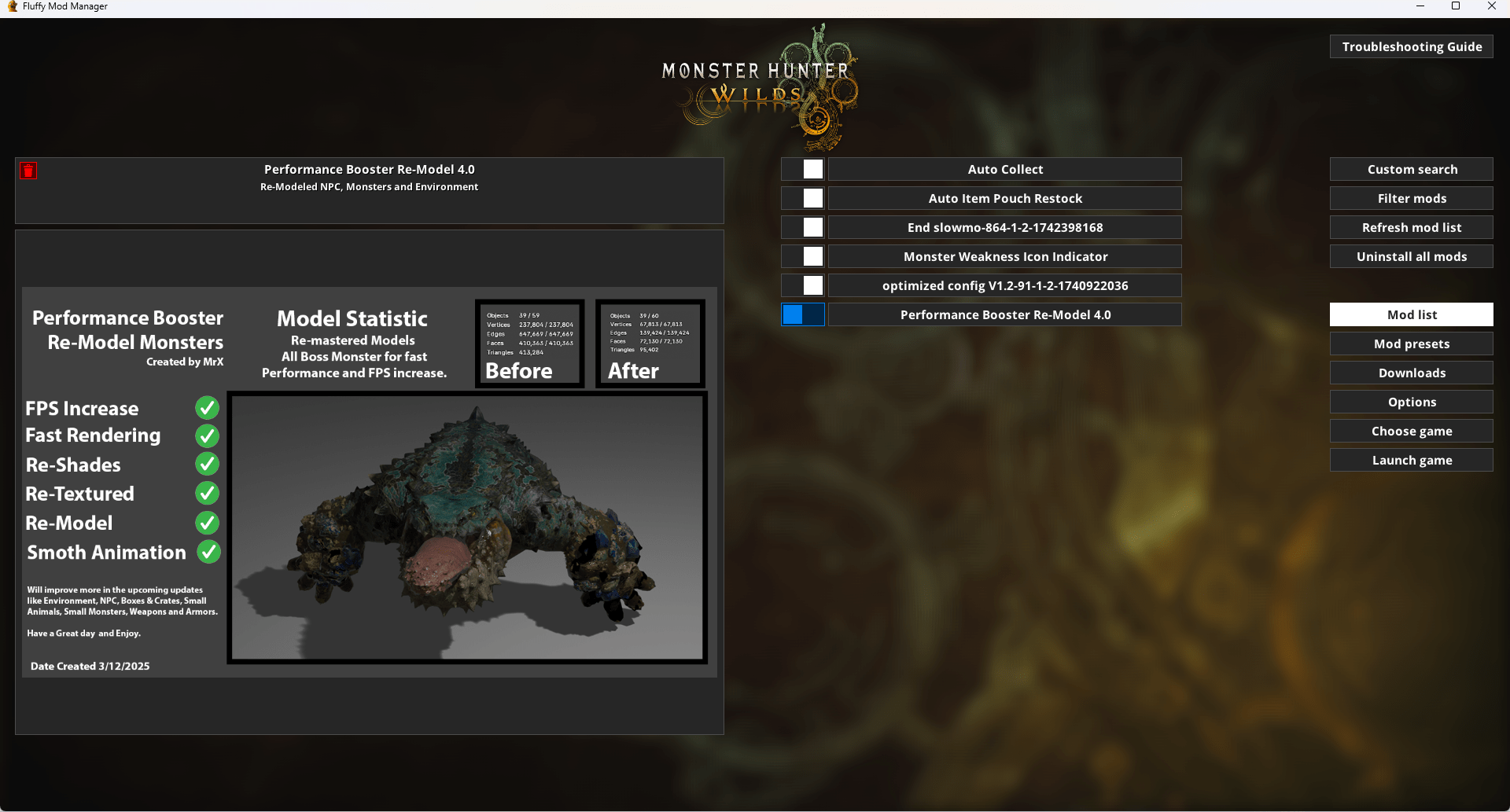Open the Options menu
Image resolution: width=1510 pixels, height=812 pixels.
pyautogui.click(x=1411, y=402)
